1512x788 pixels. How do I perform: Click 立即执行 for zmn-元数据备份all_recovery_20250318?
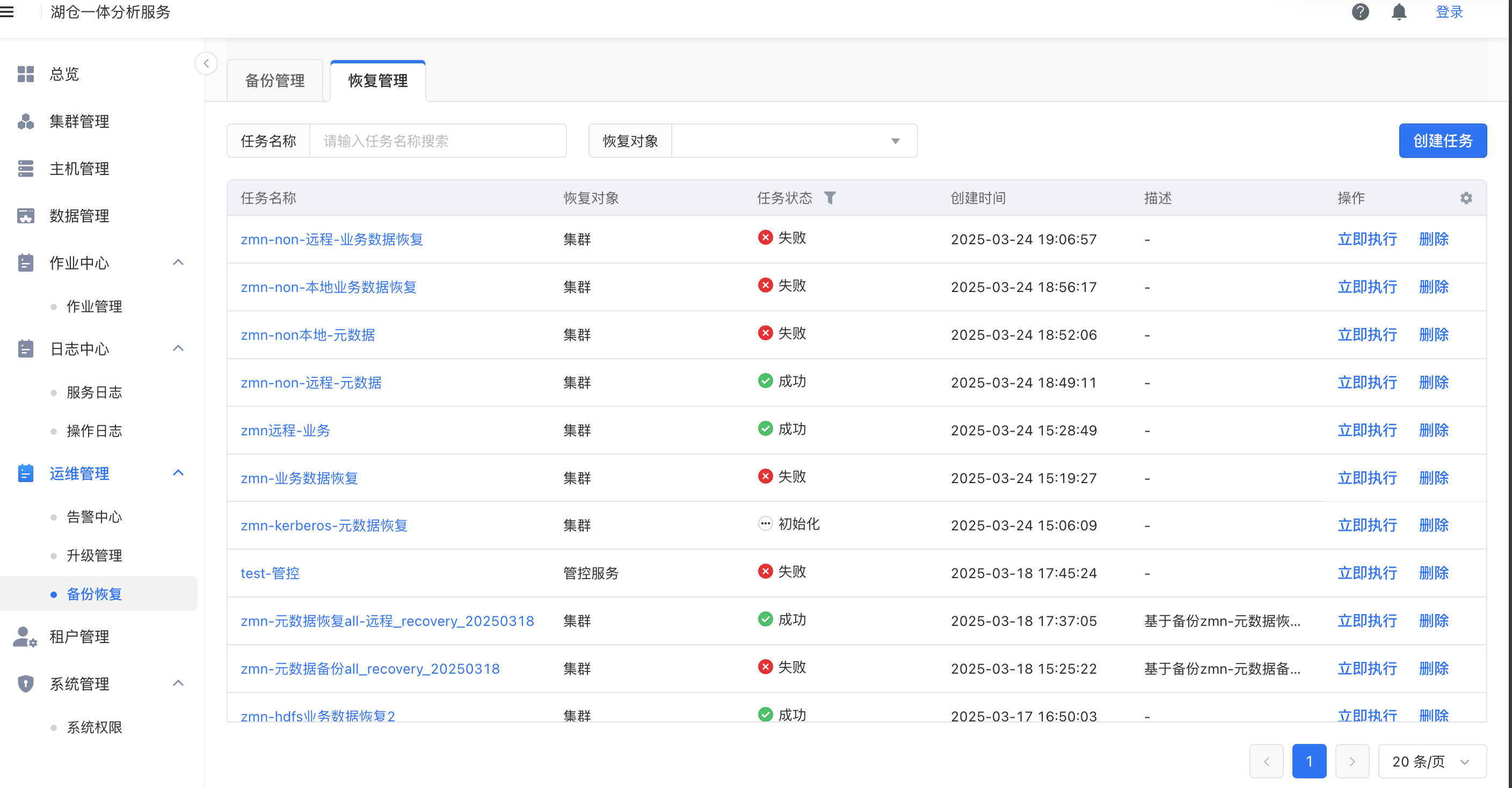1367,668
